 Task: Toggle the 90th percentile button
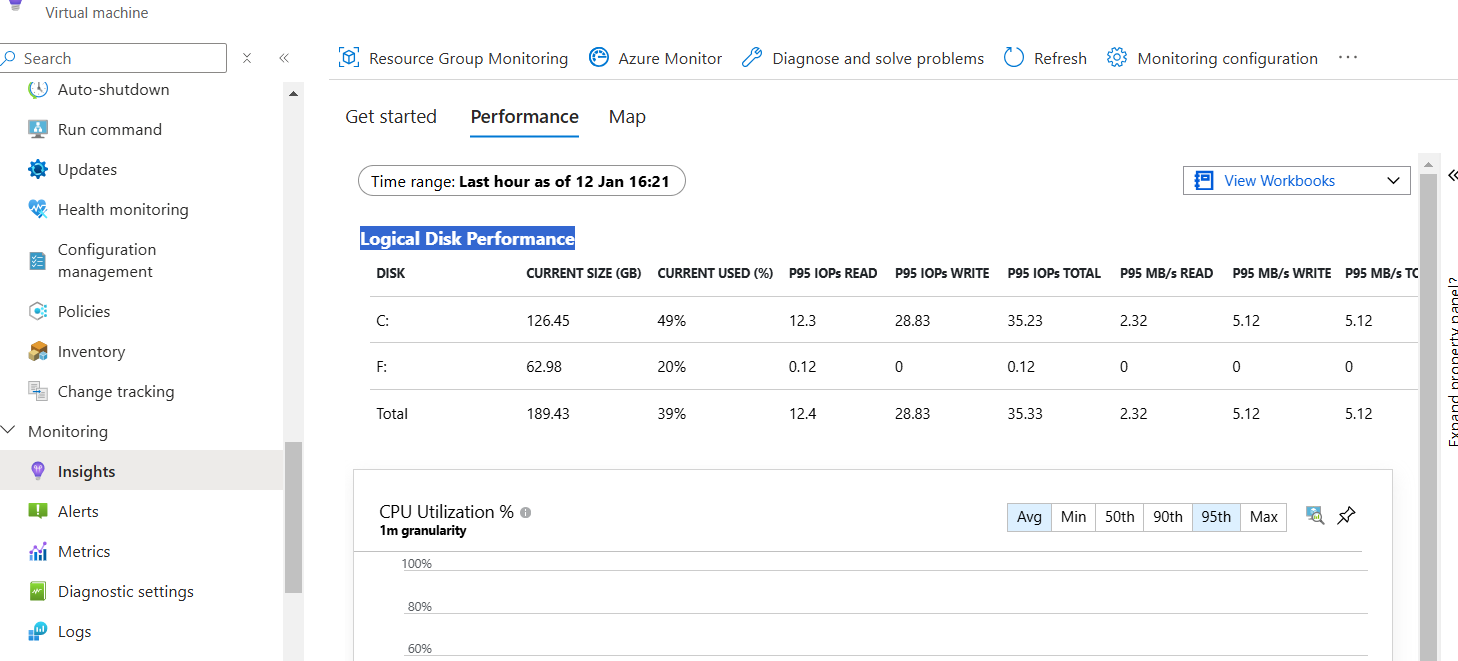(x=1168, y=517)
